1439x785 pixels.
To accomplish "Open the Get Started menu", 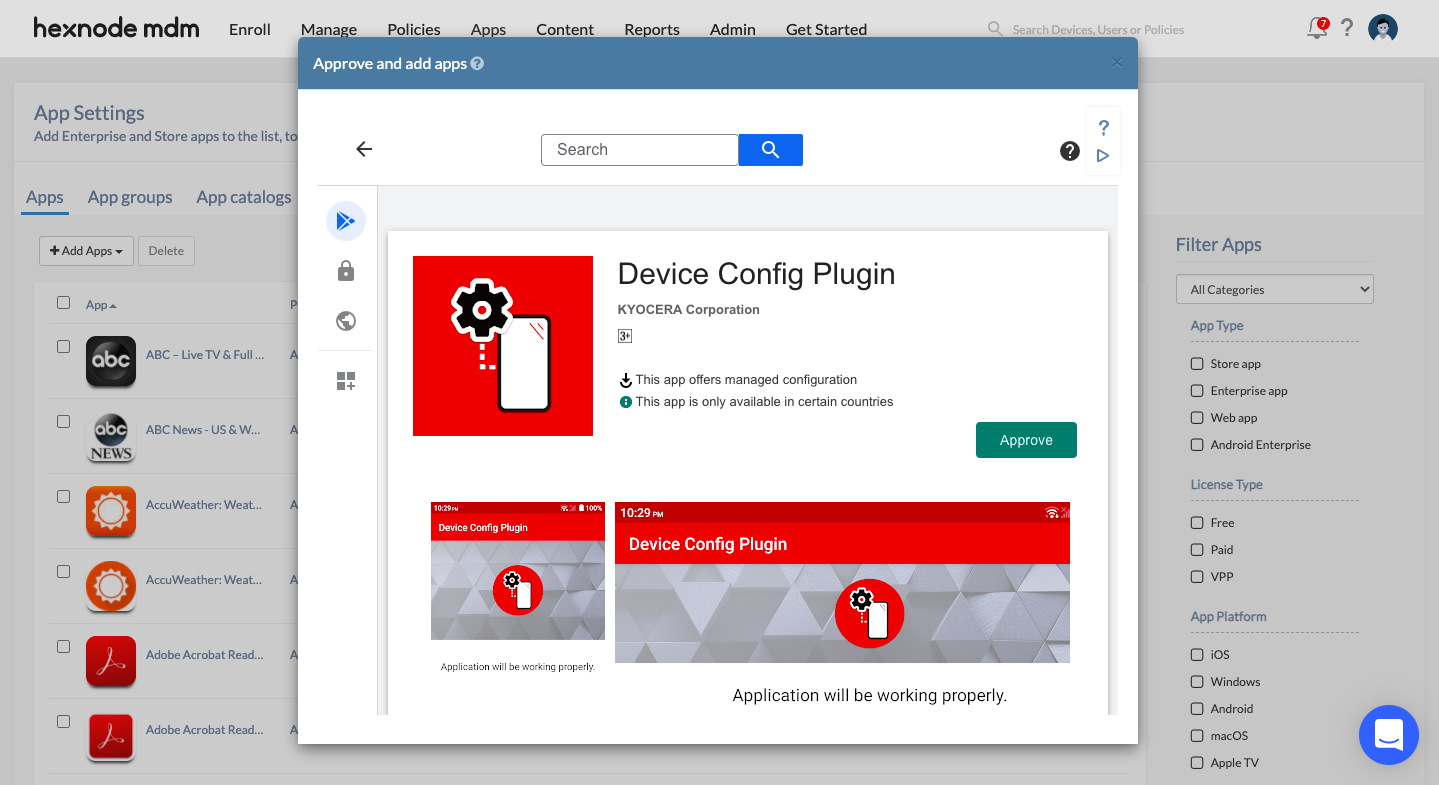I will point(826,29).
